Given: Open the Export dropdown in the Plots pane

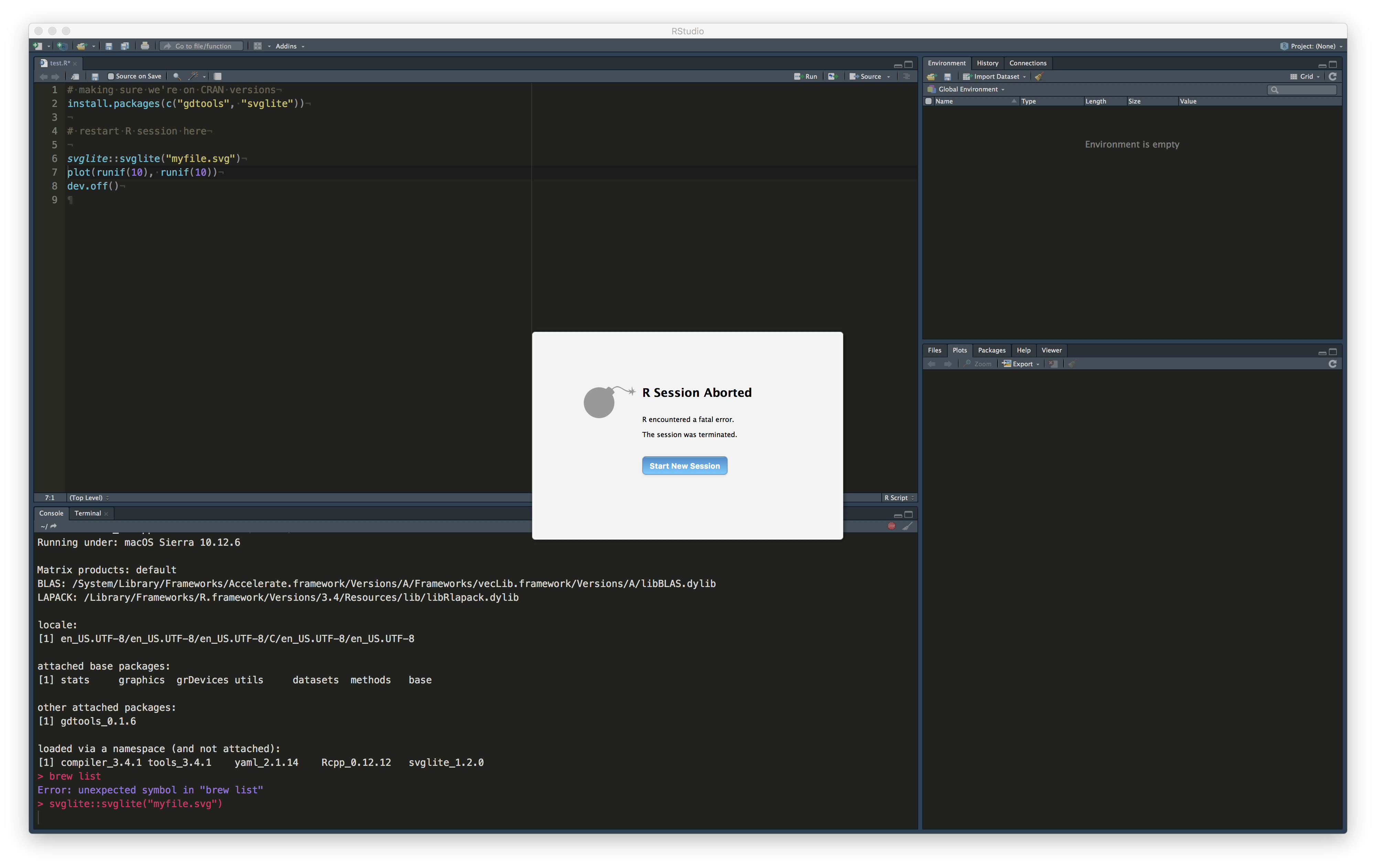Looking at the screenshot, I should tap(1021, 364).
